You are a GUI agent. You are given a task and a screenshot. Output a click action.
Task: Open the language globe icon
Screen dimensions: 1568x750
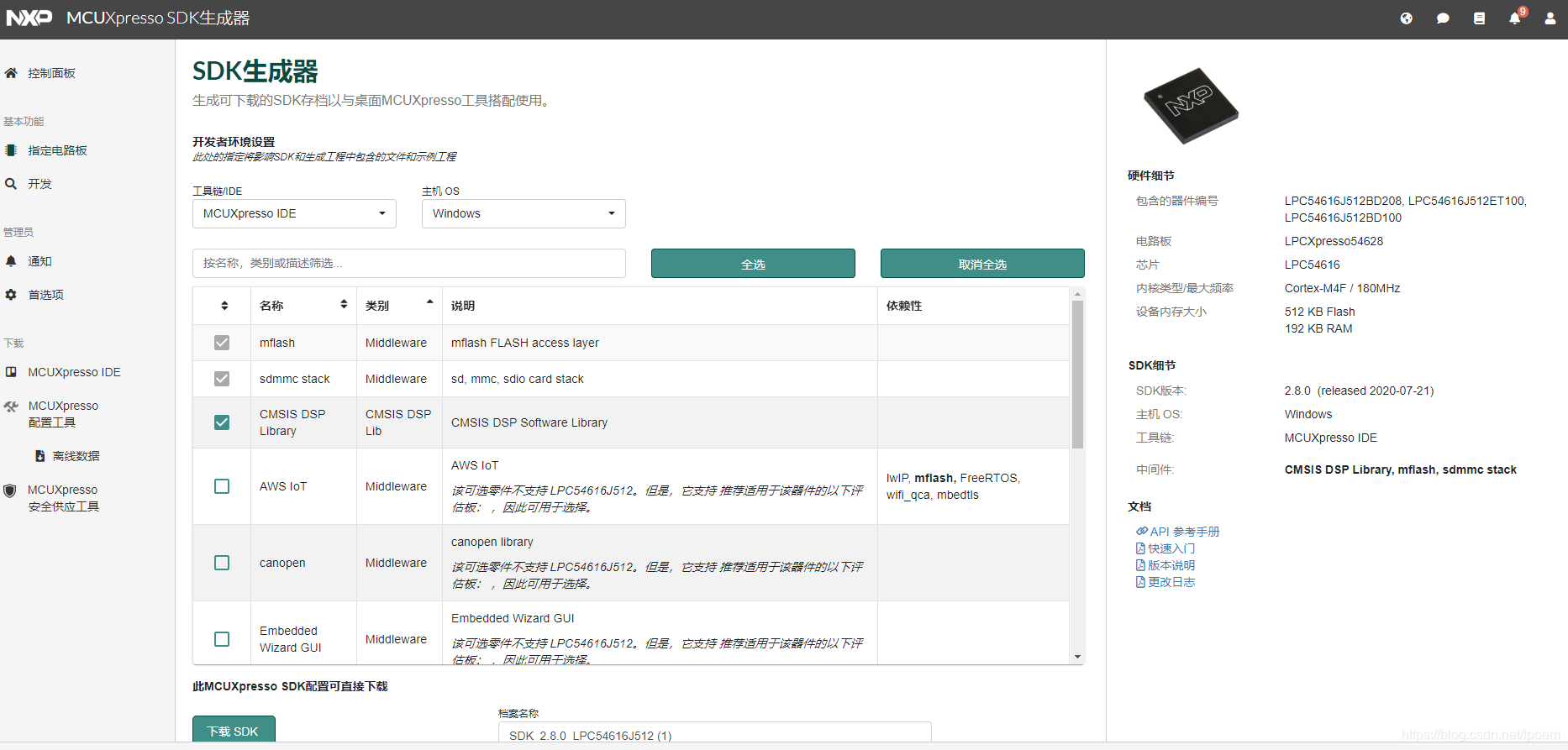click(1406, 18)
